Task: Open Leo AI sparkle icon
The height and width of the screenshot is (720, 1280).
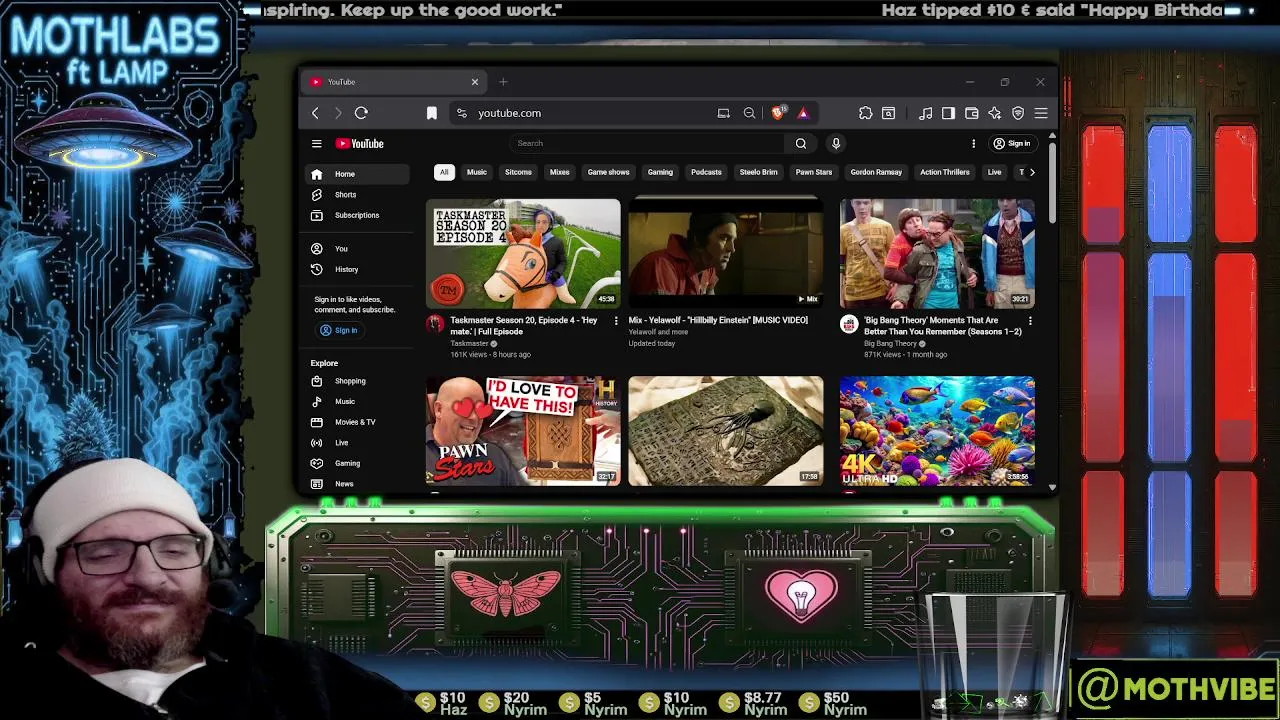Action: tap(994, 113)
